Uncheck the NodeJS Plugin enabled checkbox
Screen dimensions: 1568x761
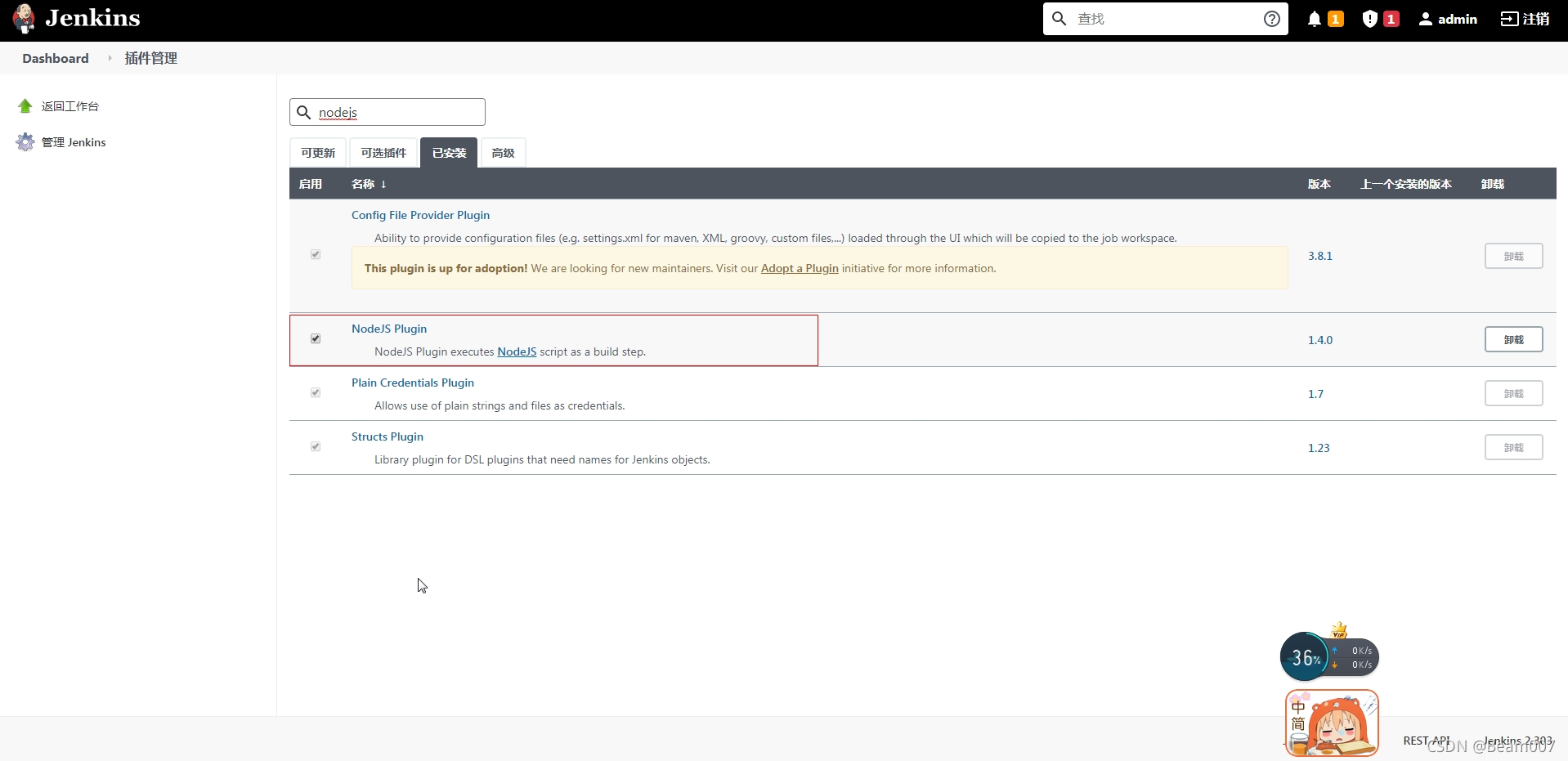316,338
